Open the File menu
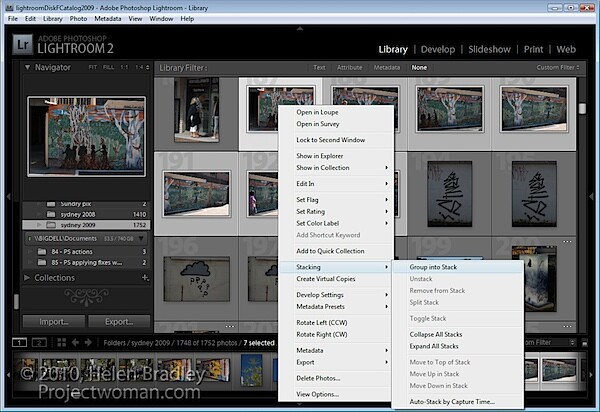 [13, 19]
